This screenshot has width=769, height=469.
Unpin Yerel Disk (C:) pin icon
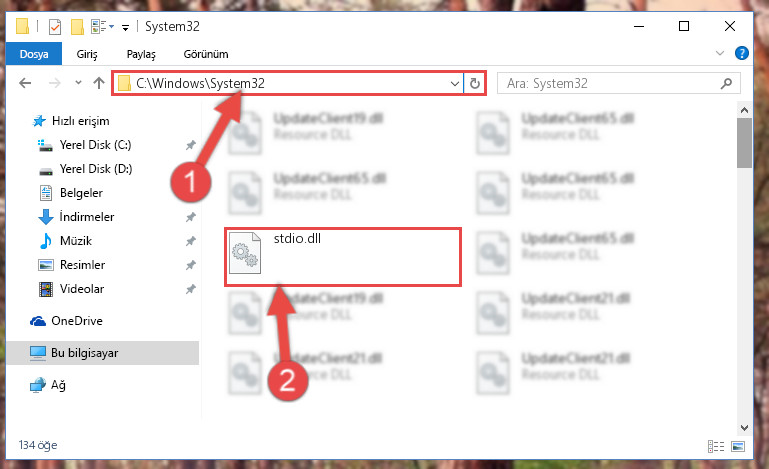191,145
